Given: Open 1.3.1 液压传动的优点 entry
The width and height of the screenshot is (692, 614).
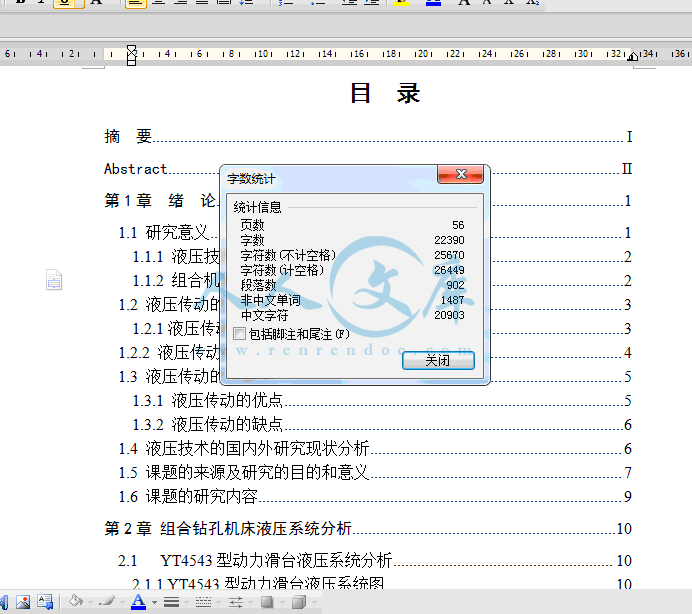Looking at the screenshot, I should click(x=382, y=400).
